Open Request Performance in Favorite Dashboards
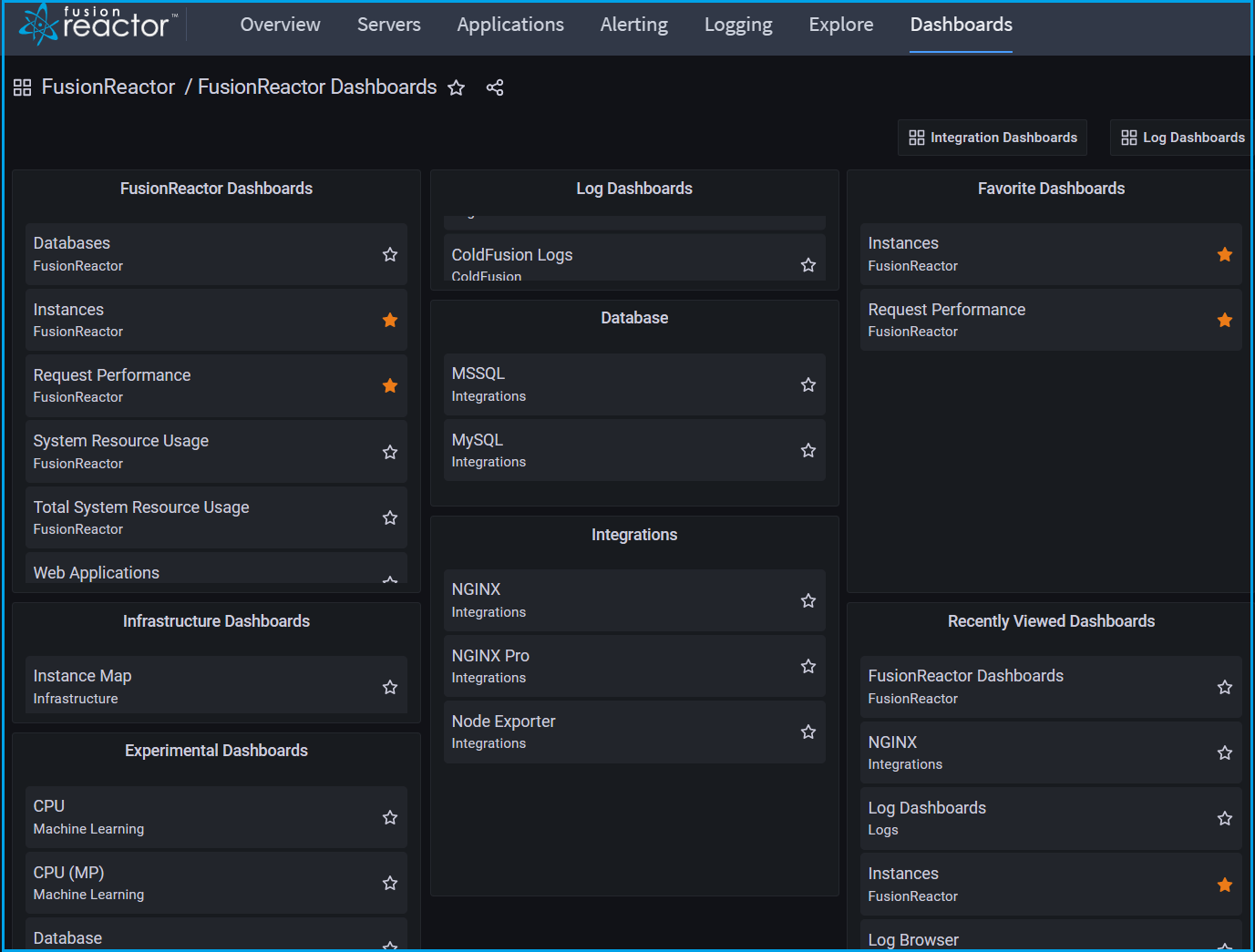Screen dimensions: 1255x952 click(1051, 320)
